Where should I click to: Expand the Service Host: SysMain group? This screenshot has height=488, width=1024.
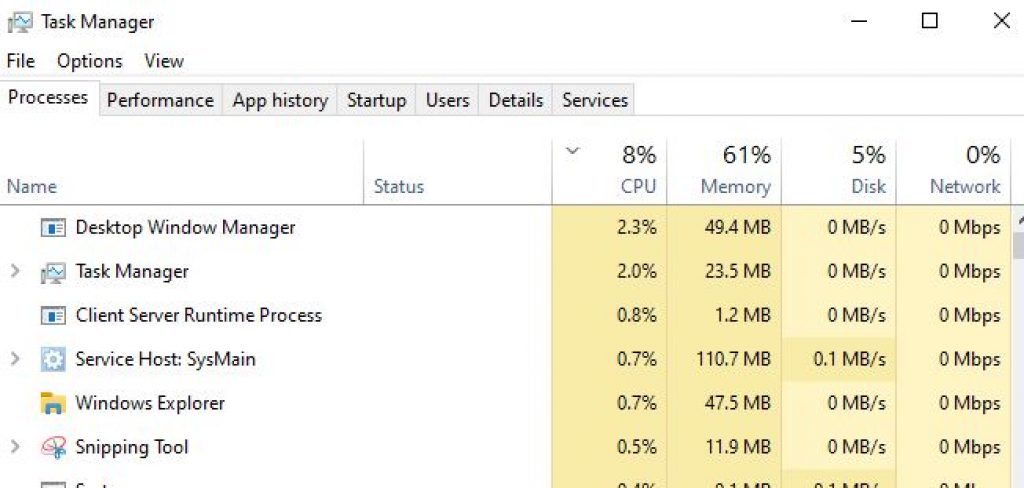click(14, 359)
